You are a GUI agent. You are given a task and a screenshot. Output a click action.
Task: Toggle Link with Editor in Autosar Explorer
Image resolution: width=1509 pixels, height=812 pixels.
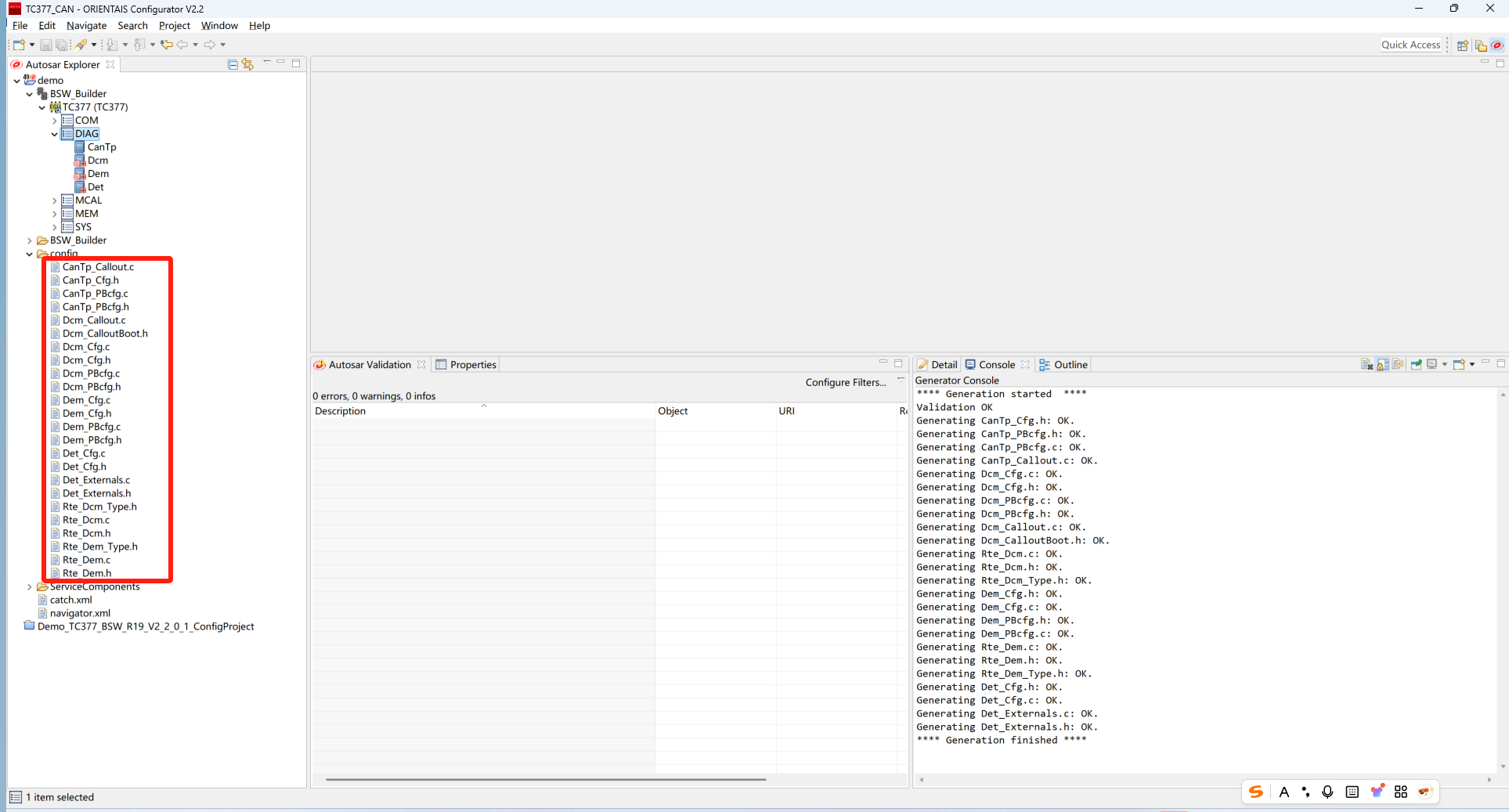click(x=248, y=64)
